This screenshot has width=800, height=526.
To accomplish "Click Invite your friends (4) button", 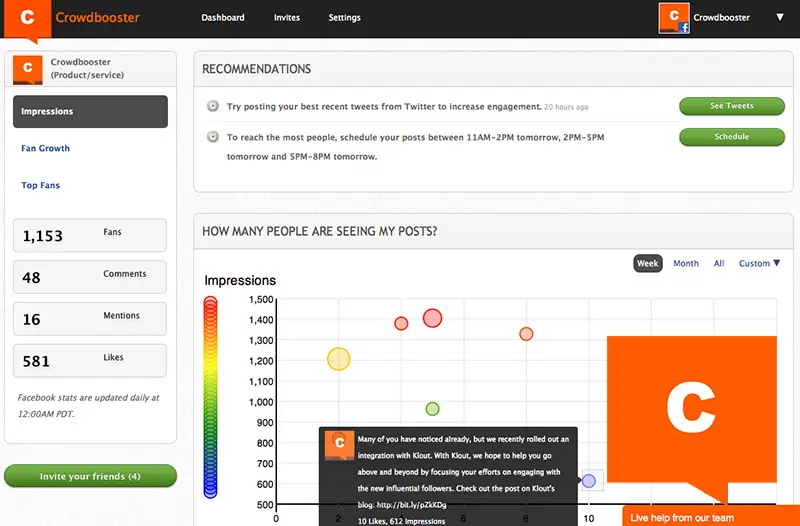I will [x=90, y=476].
